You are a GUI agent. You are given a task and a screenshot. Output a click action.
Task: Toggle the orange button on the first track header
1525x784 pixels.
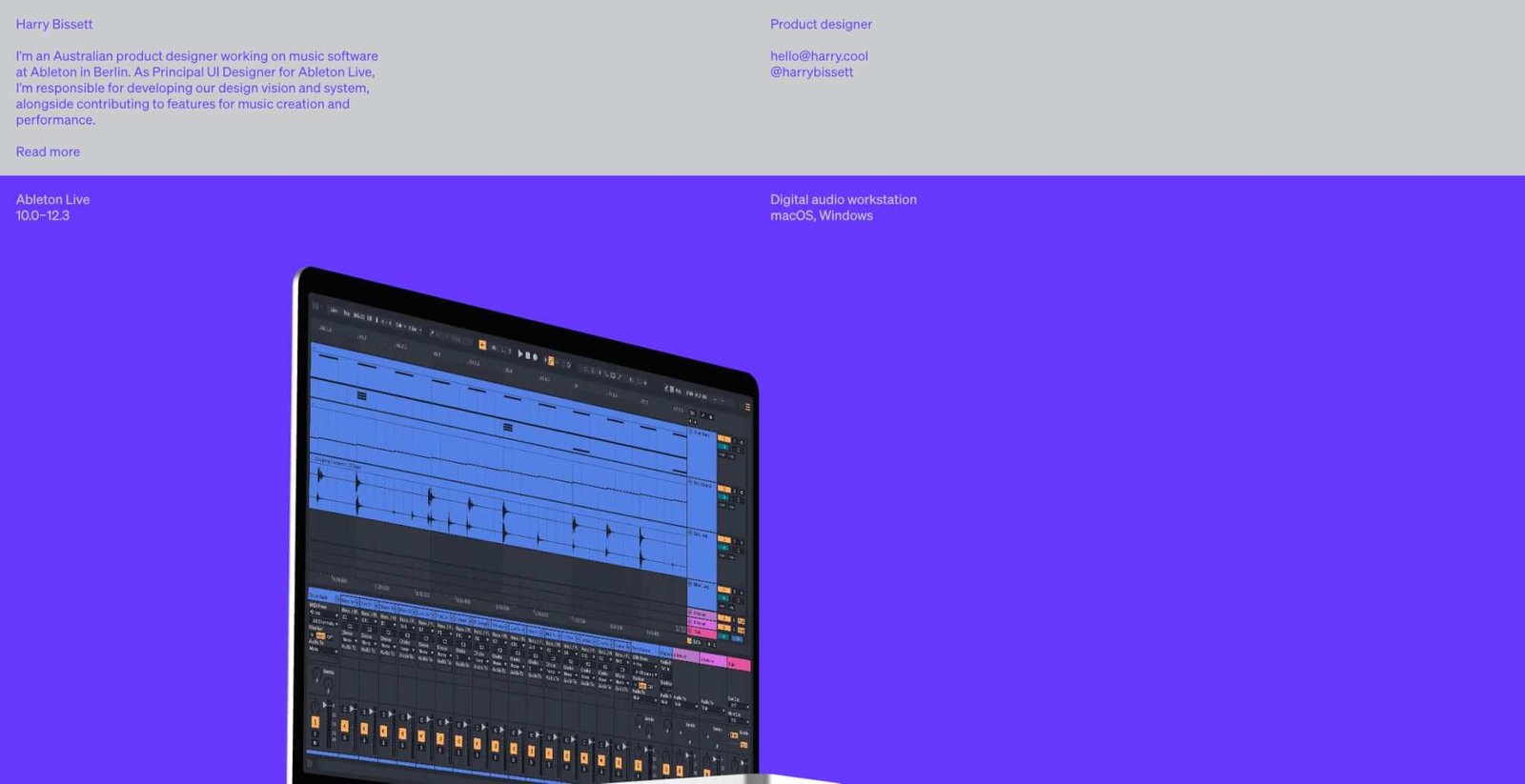[723, 439]
